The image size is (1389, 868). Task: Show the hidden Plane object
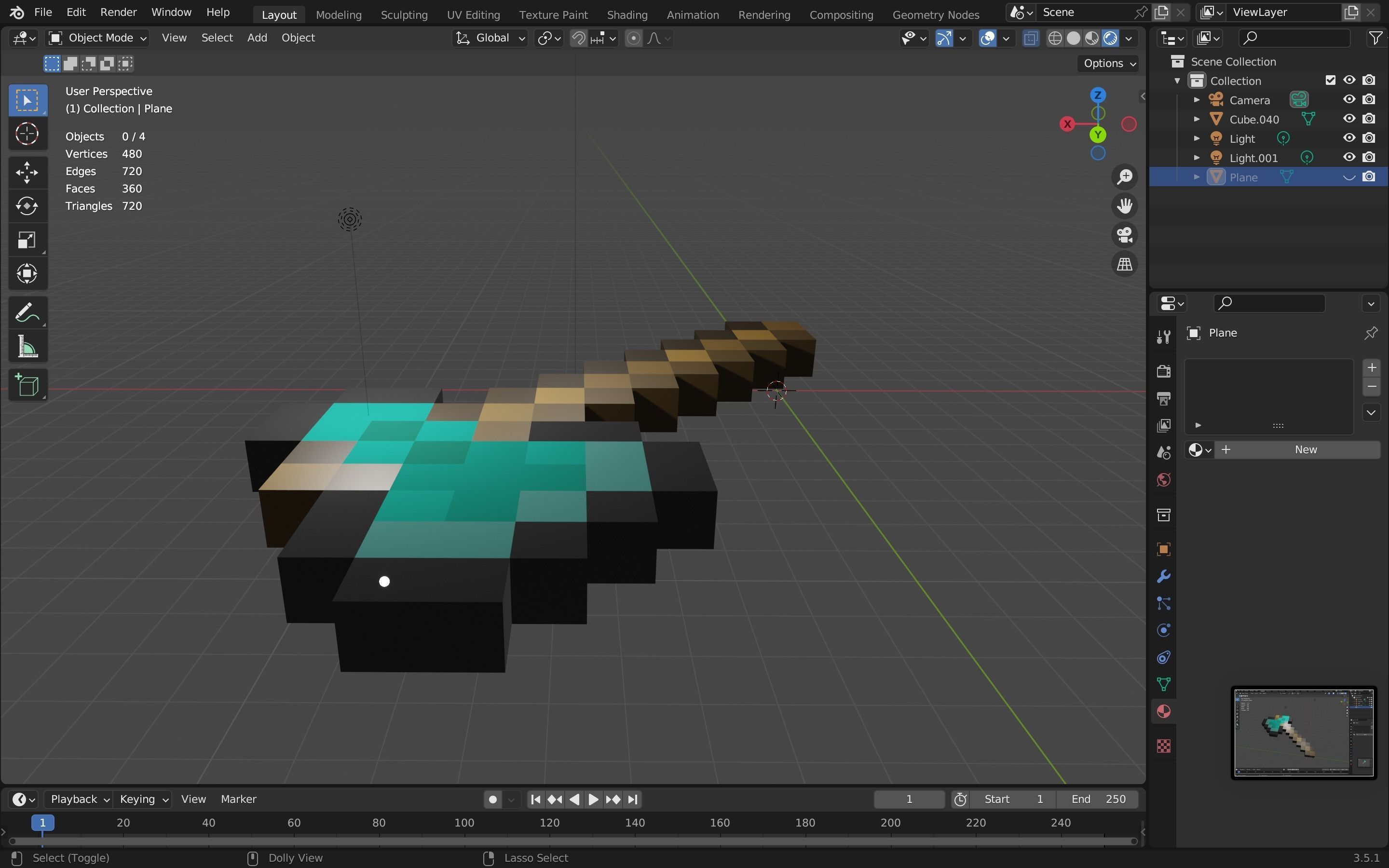(x=1349, y=177)
